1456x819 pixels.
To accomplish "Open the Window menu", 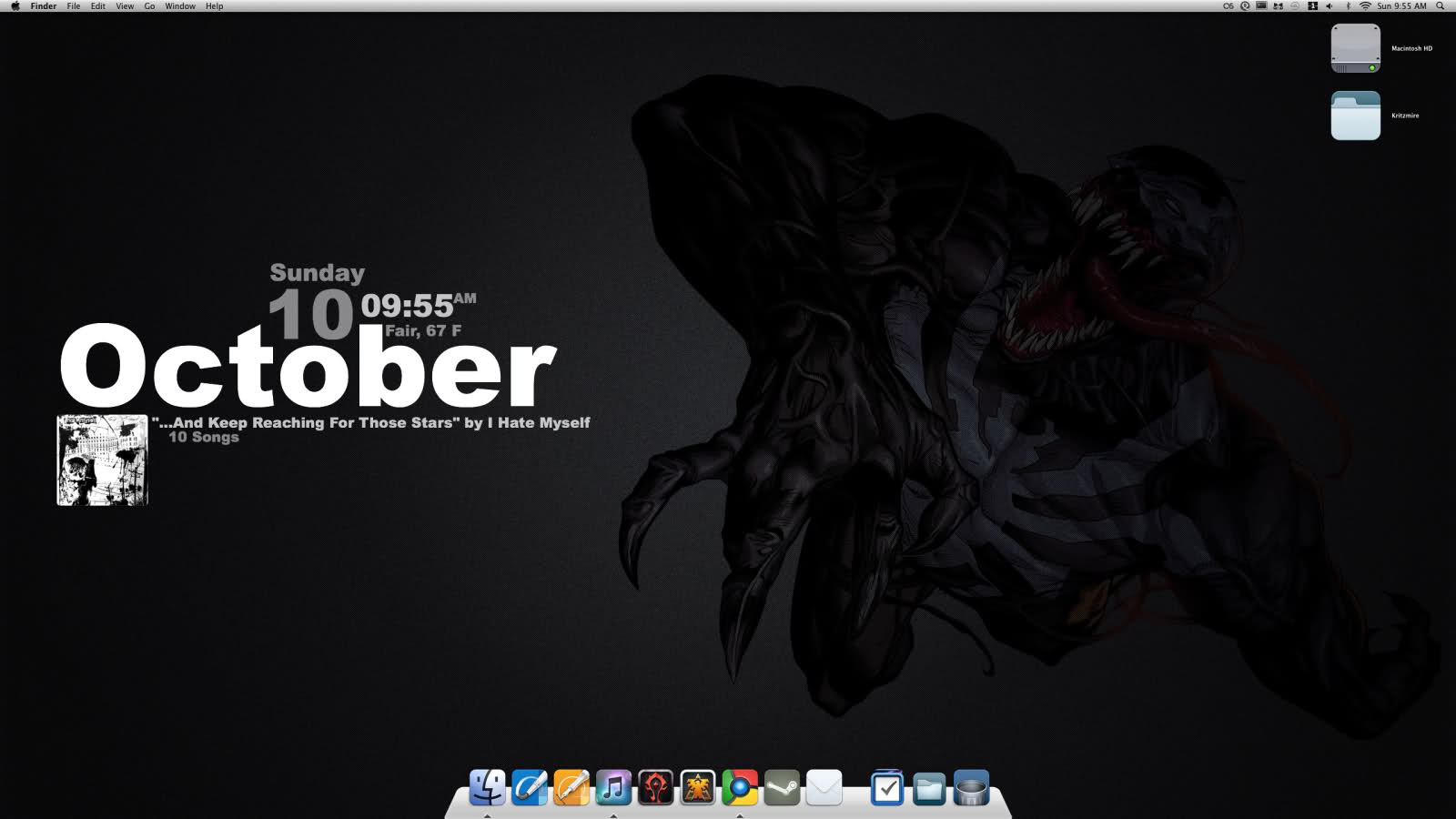I will [180, 6].
